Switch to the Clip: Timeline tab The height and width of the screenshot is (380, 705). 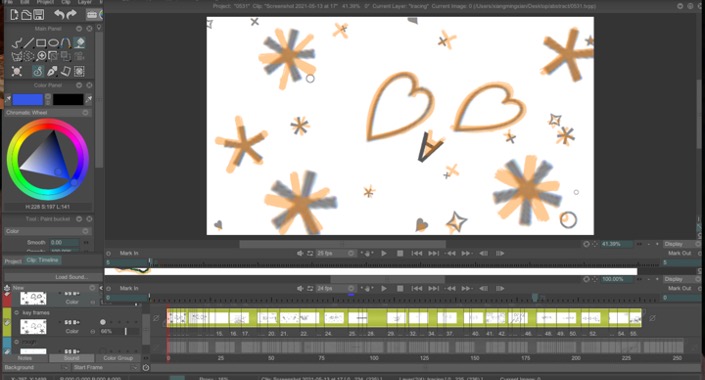pyautogui.click(x=42, y=260)
